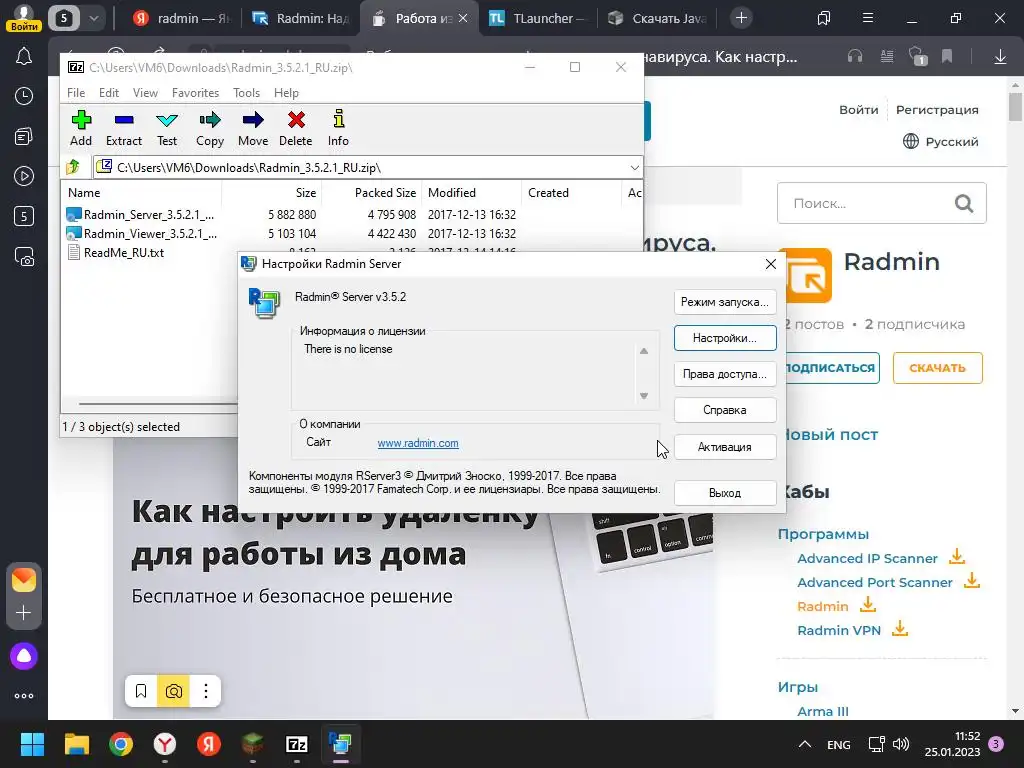This screenshot has width=1024, height=768.
Task: Open Help menu in 7-Zip
Action: pyautogui.click(x=286, y=93)
